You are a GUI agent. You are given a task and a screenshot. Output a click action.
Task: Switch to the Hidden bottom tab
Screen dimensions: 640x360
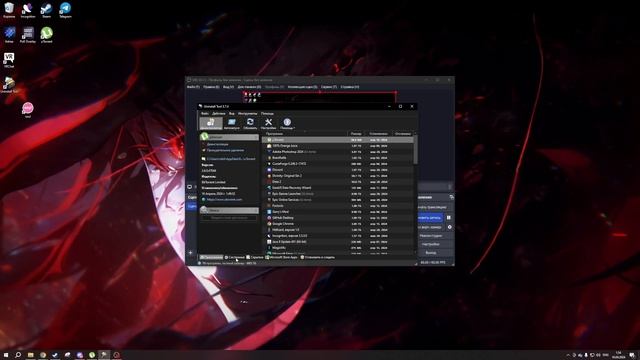tap(255, 257)
